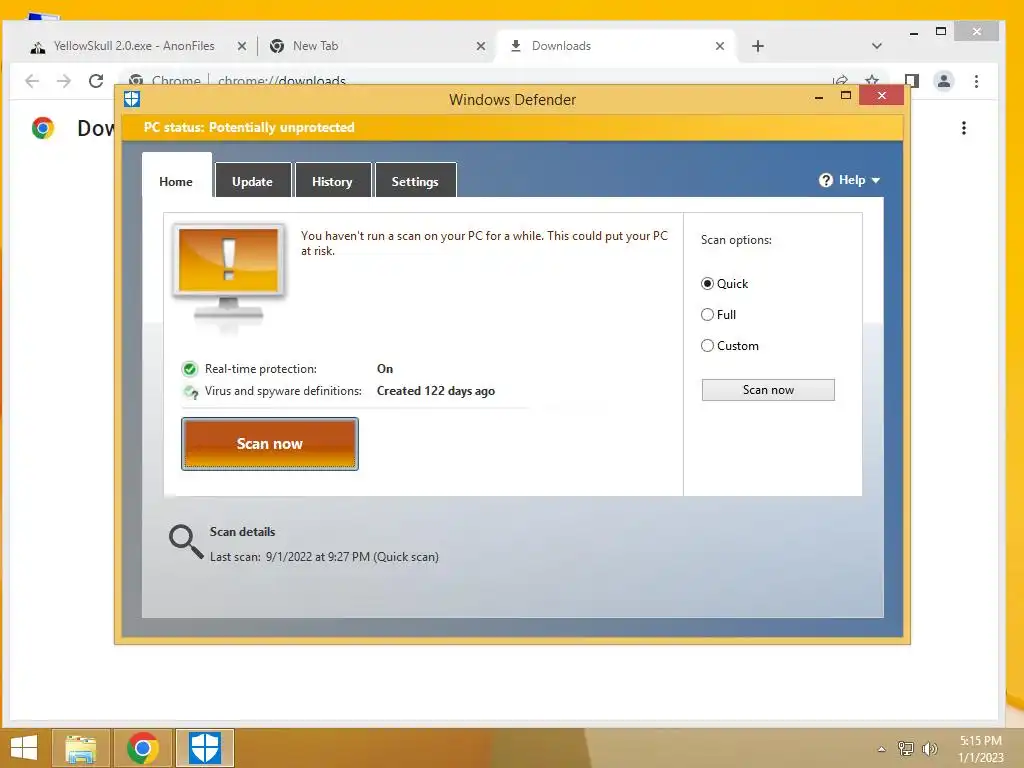Screen dimensions: 1024x768
Task: Minimize the Windows Defender window
Action: pos(819,97)
